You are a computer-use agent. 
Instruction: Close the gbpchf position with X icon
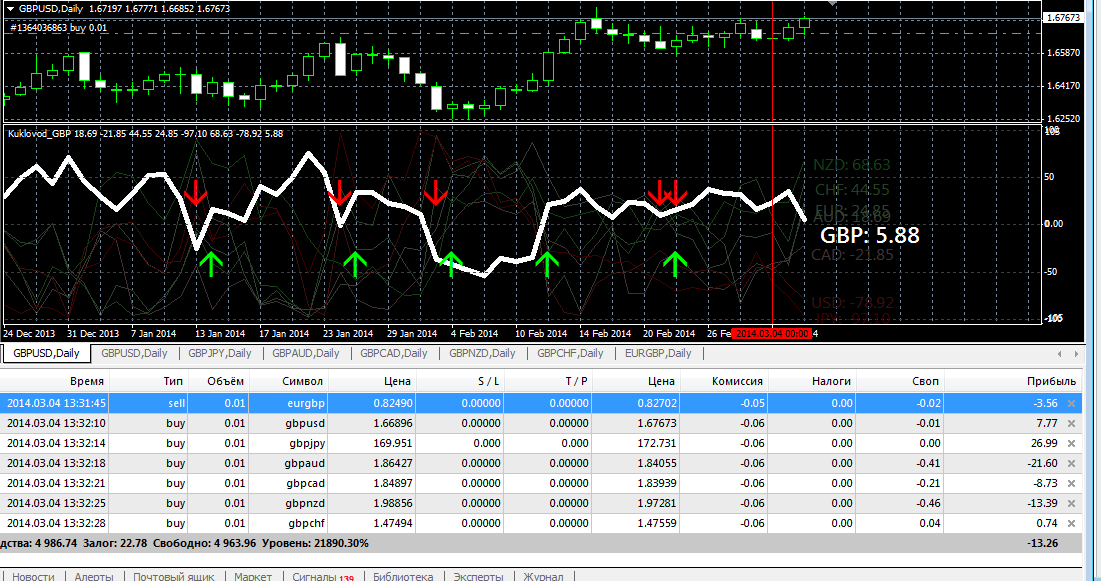(x=1072, y=523)
